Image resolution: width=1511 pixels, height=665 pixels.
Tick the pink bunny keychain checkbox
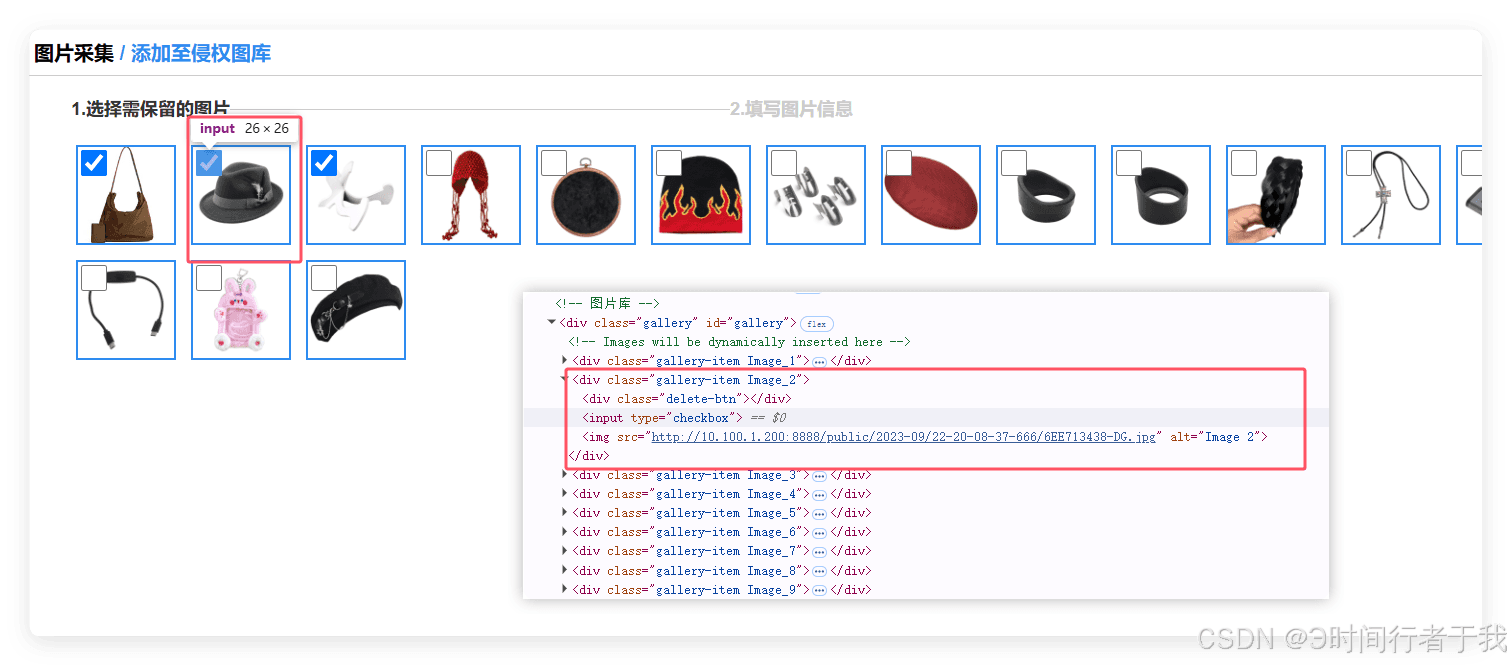pos(208,278)
